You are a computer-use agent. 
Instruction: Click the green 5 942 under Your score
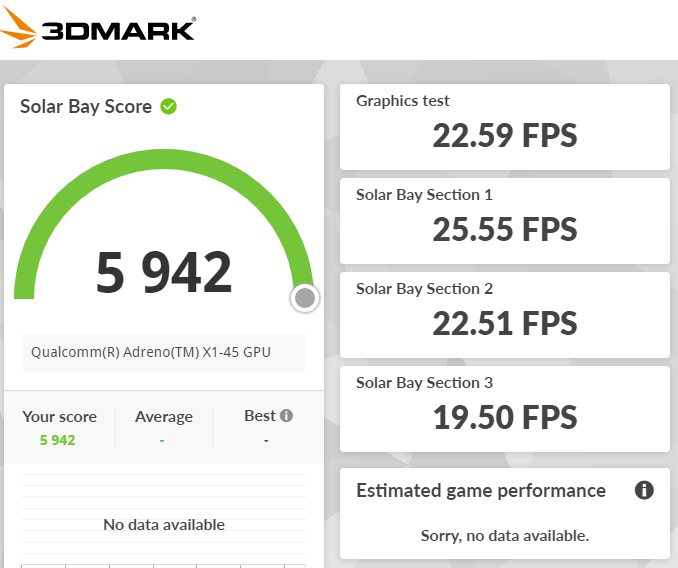[x=58, y=440]
